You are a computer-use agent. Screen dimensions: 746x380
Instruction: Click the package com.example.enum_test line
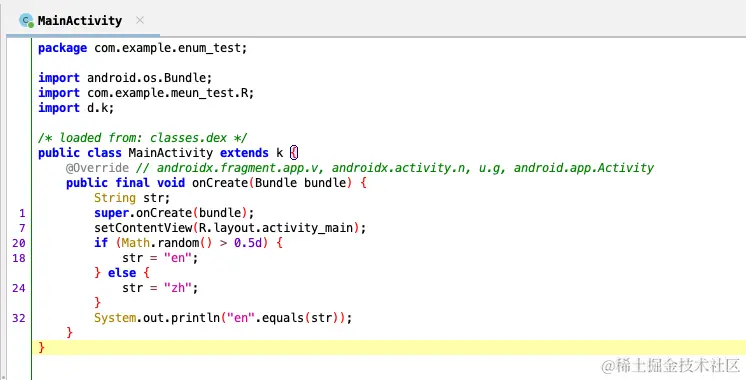point(143,48)
